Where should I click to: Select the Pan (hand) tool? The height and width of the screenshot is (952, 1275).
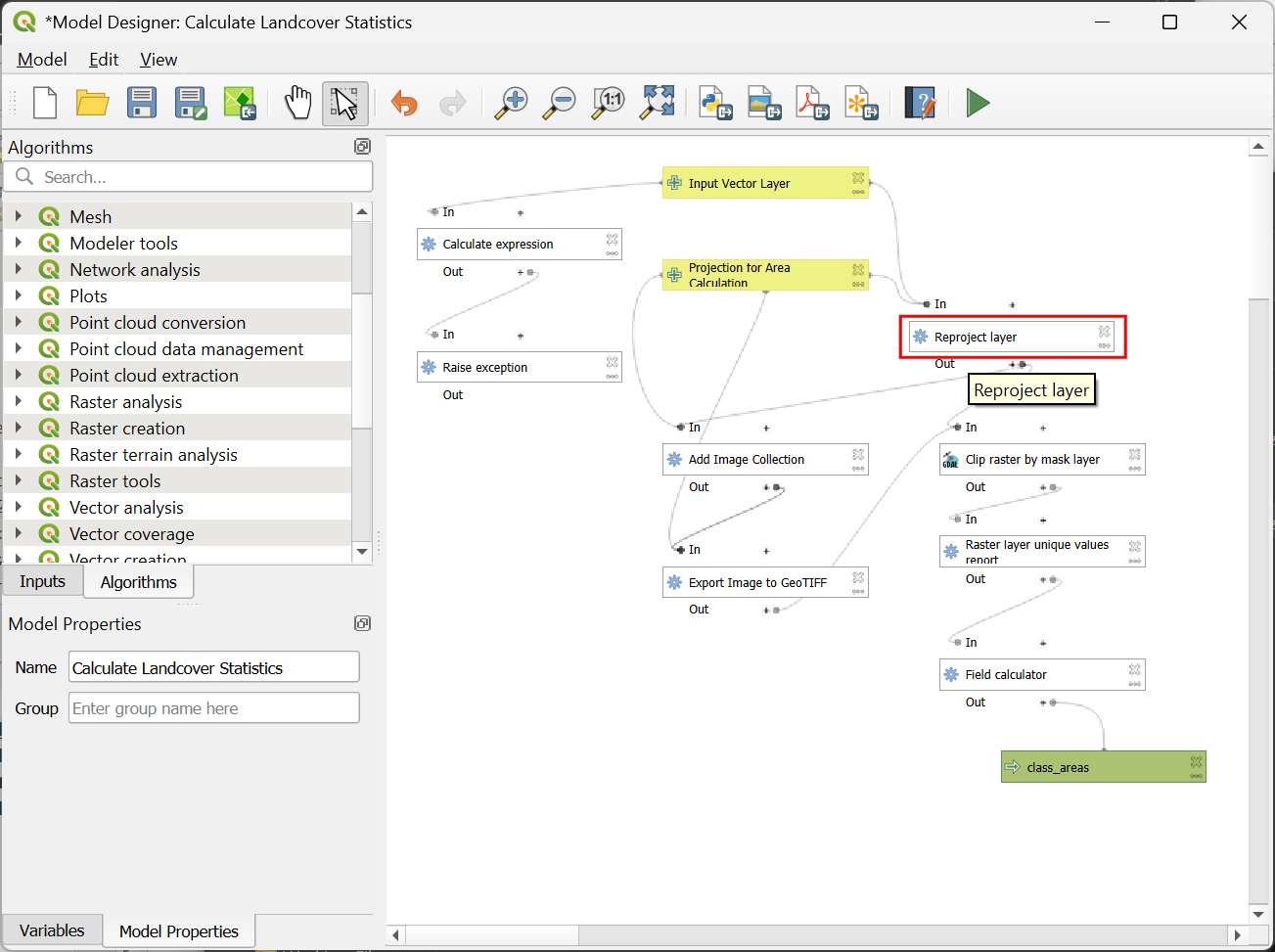(x=297, y=103)
